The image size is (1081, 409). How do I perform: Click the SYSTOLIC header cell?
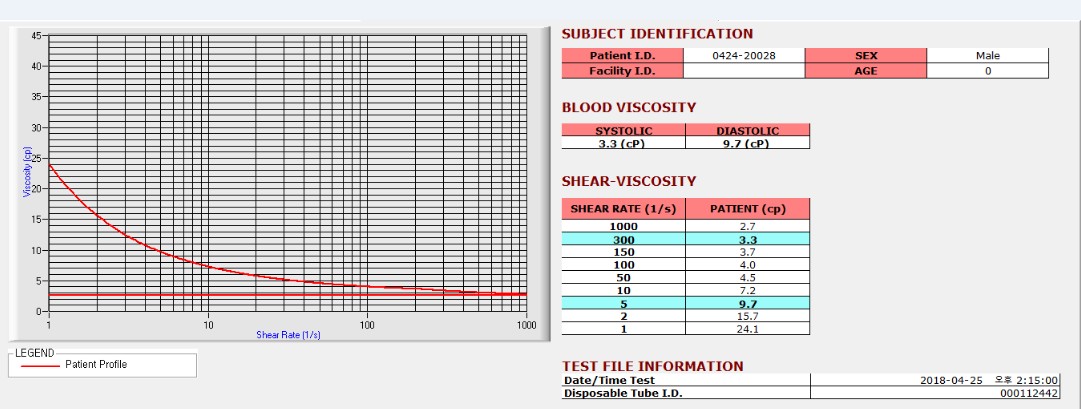(623, 130)
